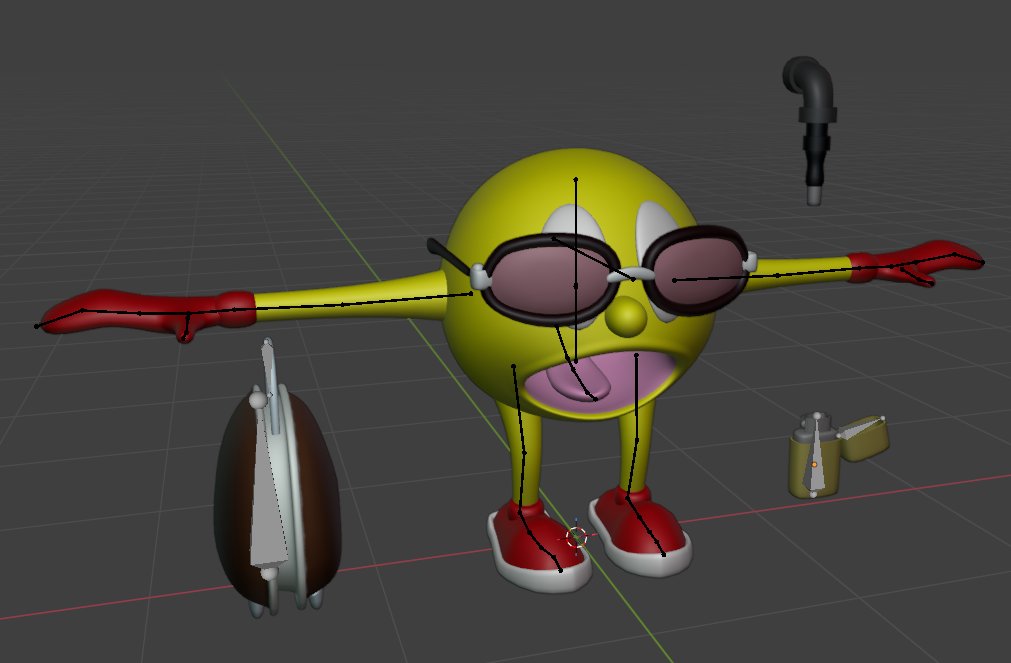Select the red glove nearest the pipe

pyautogui.click(x=917, y=263)
